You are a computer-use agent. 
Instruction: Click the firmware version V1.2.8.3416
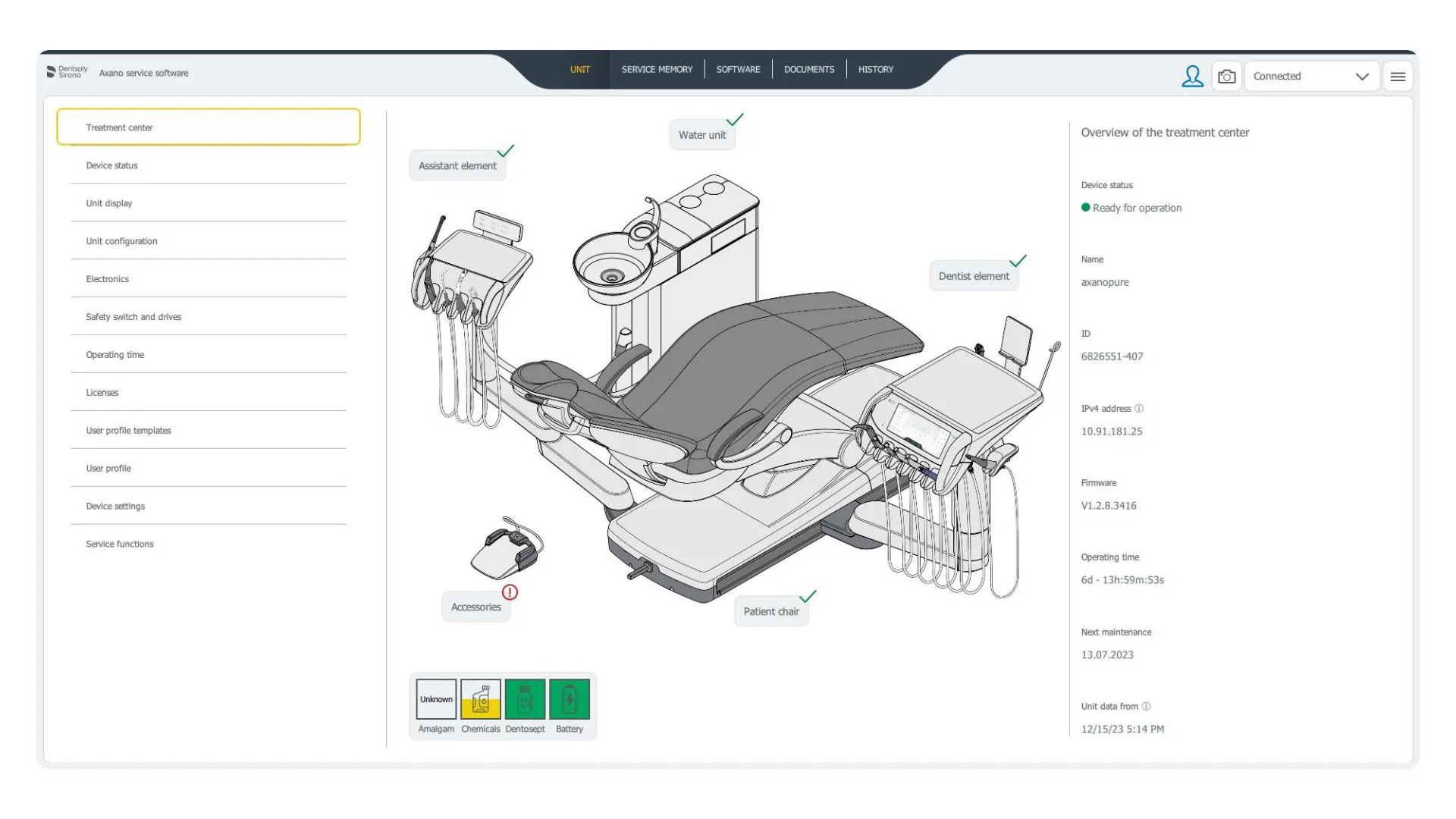point(1109,506)
